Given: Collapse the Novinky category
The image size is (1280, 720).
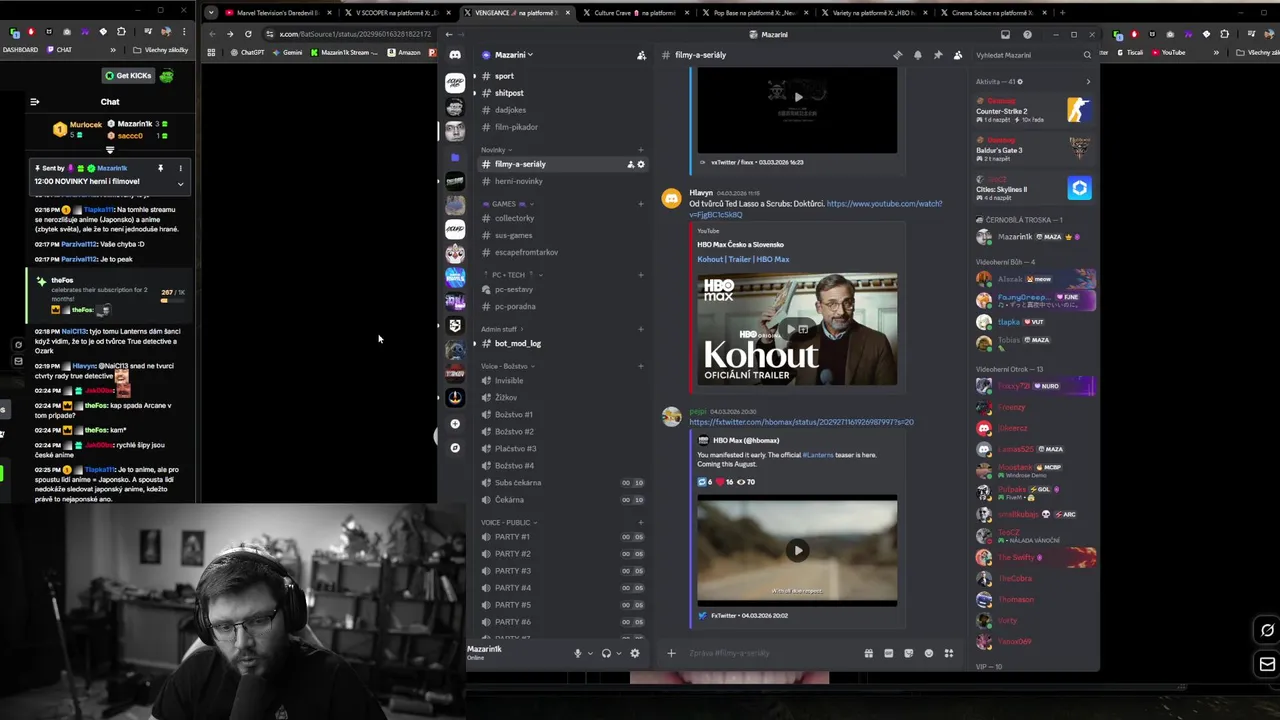Looking at the screenshot, I should click(497, 150).
